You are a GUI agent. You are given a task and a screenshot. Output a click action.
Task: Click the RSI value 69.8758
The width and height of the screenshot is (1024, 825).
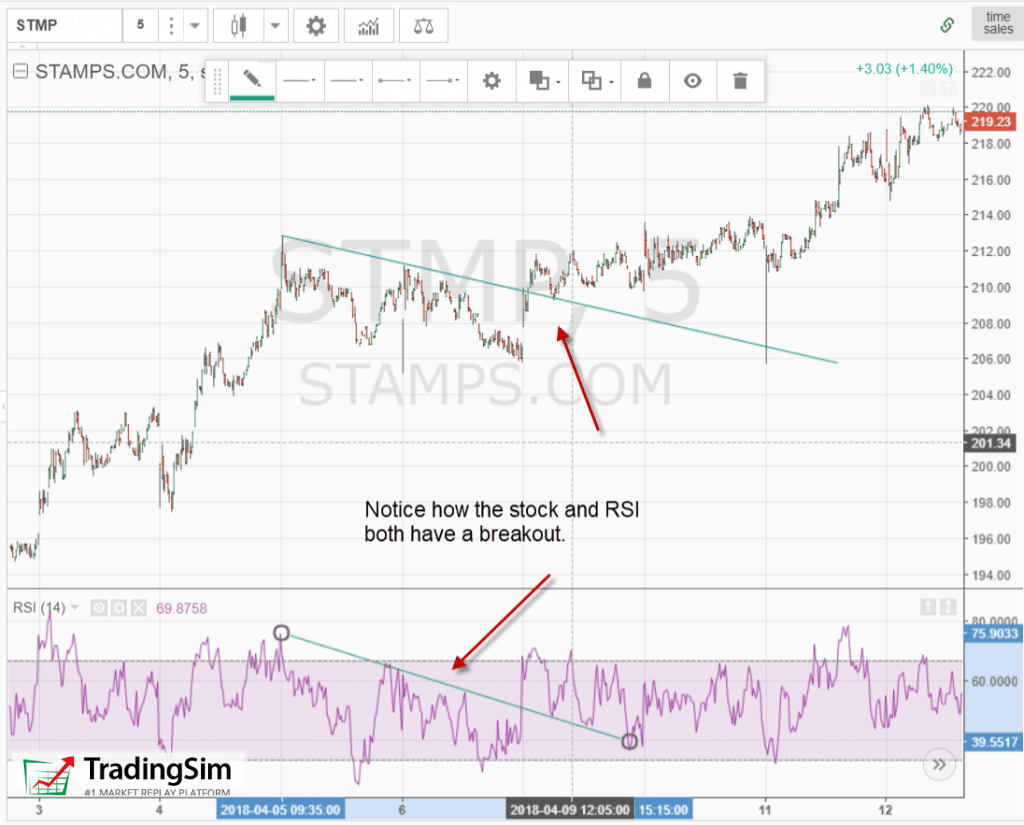pyautogui.click(x=181, y=609)
